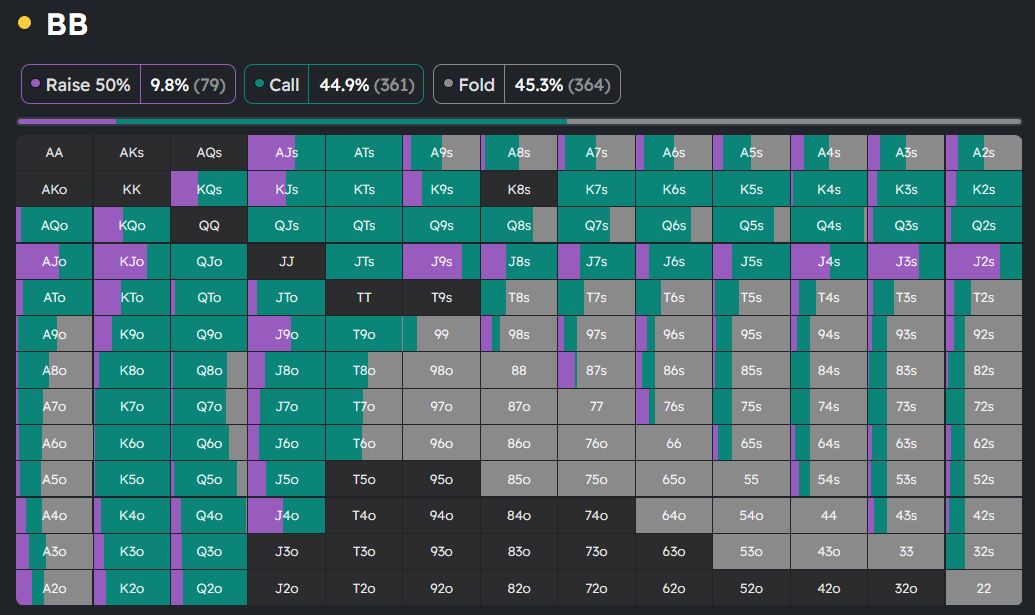The image size is (1035, 615).
Task: Click the A2o hand cell
Action: pos(54,588)
